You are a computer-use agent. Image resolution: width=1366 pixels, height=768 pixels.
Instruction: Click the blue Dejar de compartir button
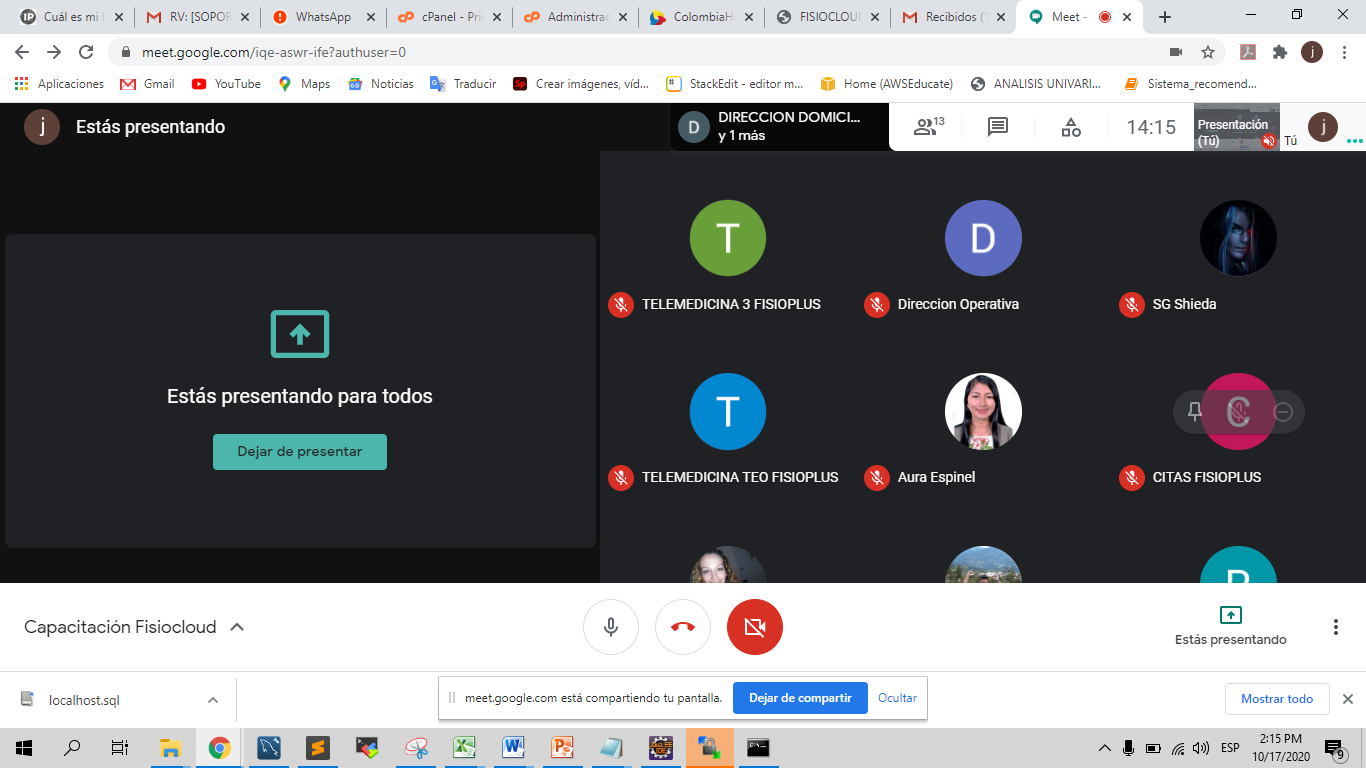click(799, 698)
